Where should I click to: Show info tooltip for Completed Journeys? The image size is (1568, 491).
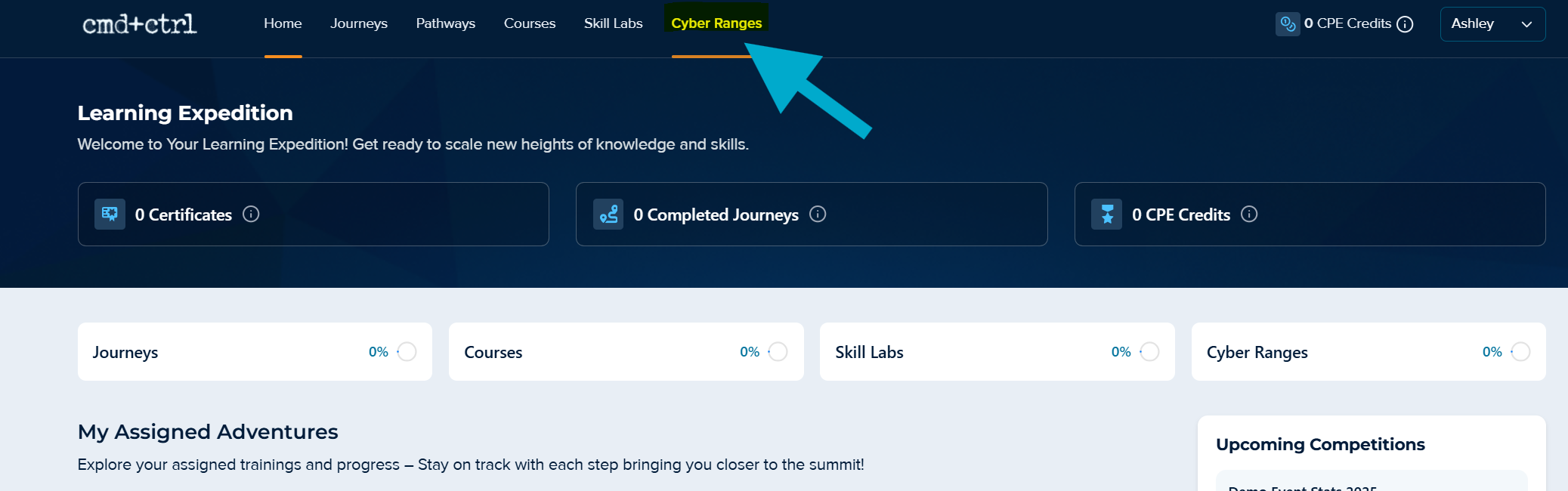click(818, 215)
